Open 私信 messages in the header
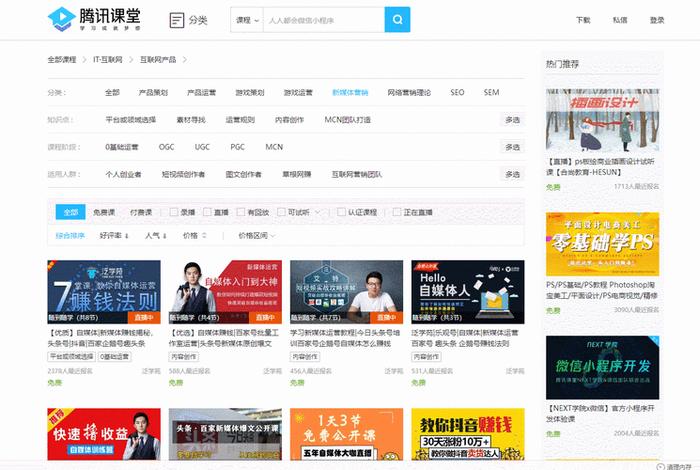Screen dimensions: 700x470 (x=620, y=20)
